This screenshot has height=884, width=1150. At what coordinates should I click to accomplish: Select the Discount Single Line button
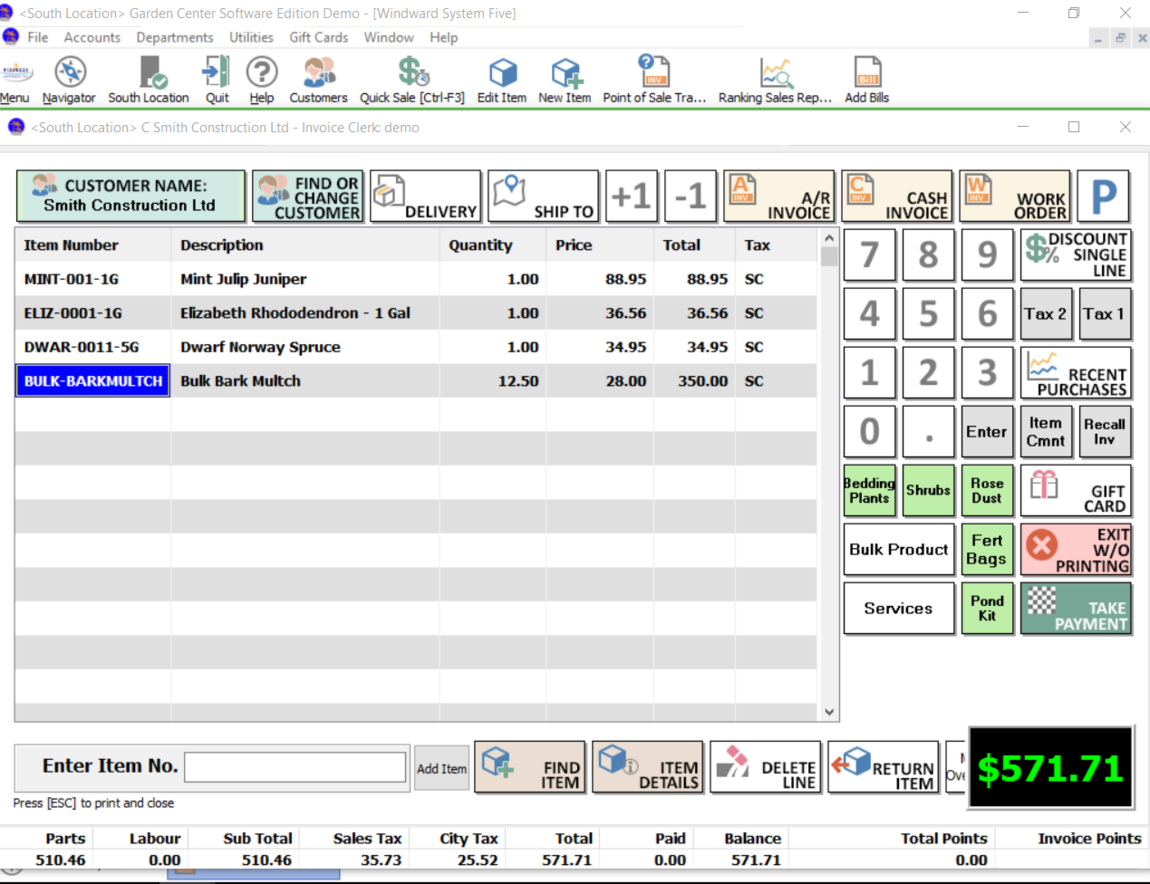tap(1076, 256)
